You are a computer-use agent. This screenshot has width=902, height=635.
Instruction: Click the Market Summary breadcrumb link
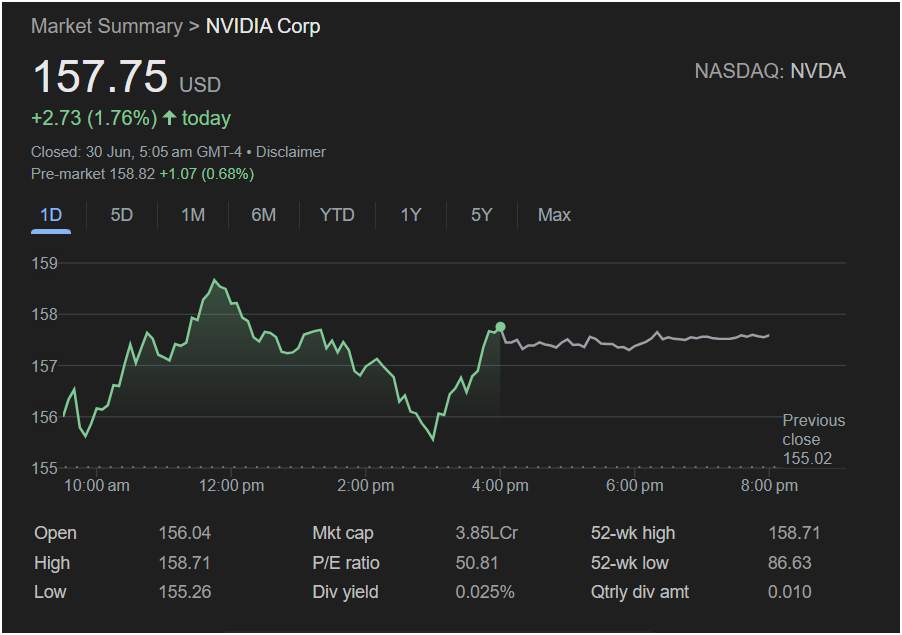pyautogui.click(x=106, y=26)
